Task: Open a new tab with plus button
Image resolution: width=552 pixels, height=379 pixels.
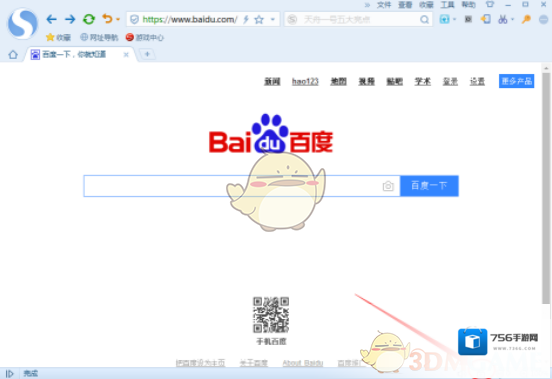Action: [147, 54]
